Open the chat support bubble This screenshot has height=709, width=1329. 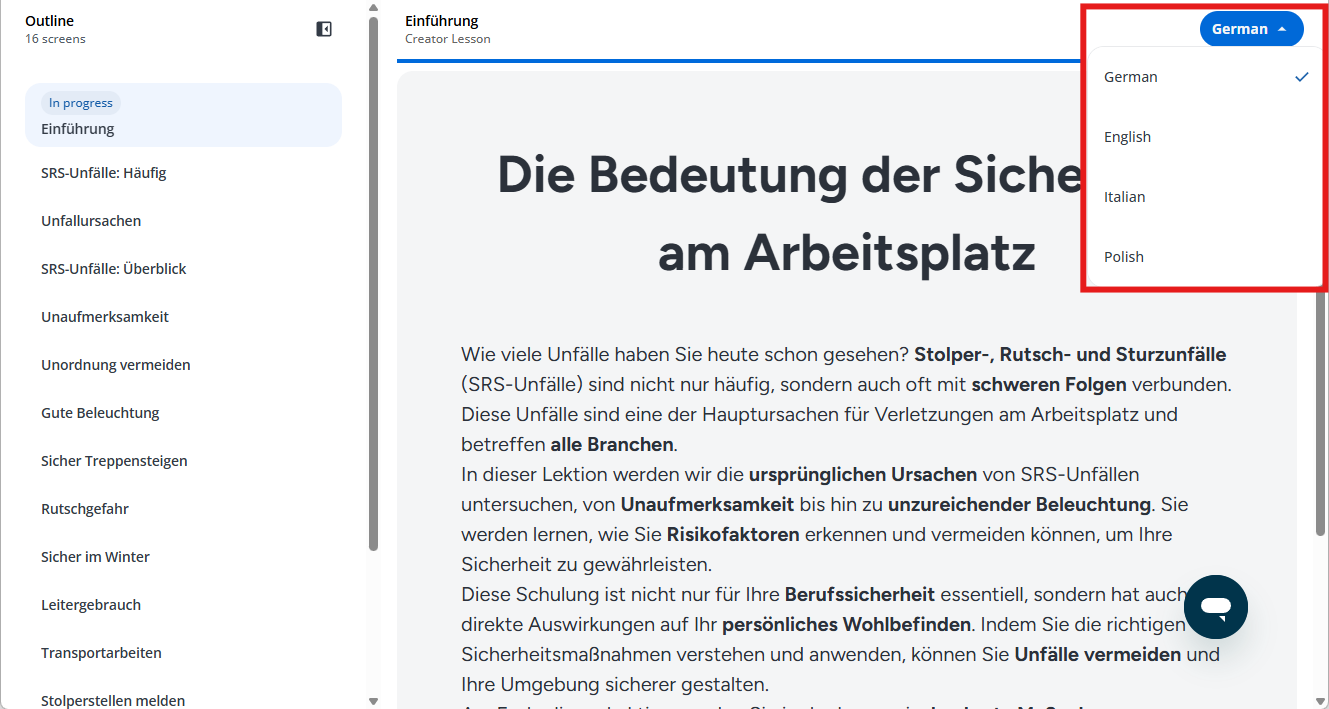click(x=1215, y=607)
